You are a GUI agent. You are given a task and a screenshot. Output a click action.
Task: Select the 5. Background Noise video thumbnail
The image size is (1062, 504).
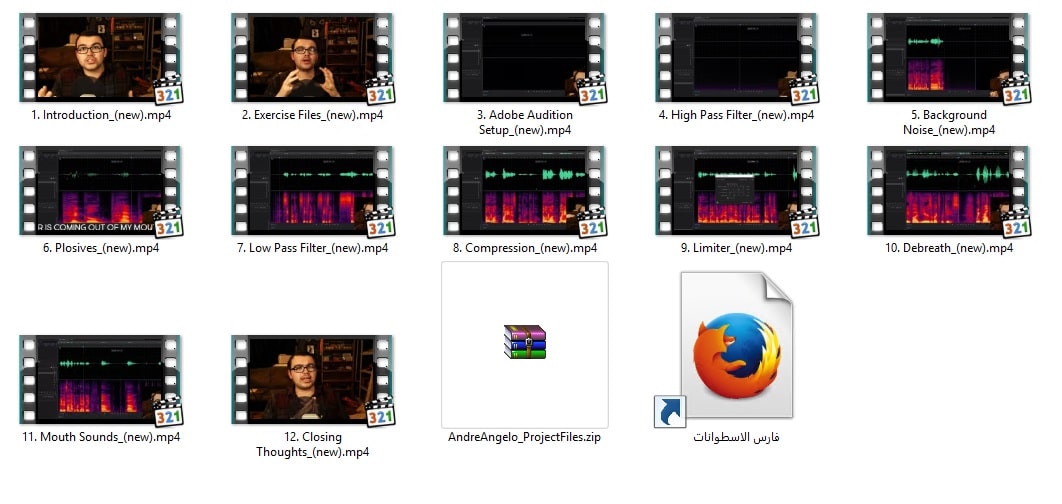(x=948, y=57)
